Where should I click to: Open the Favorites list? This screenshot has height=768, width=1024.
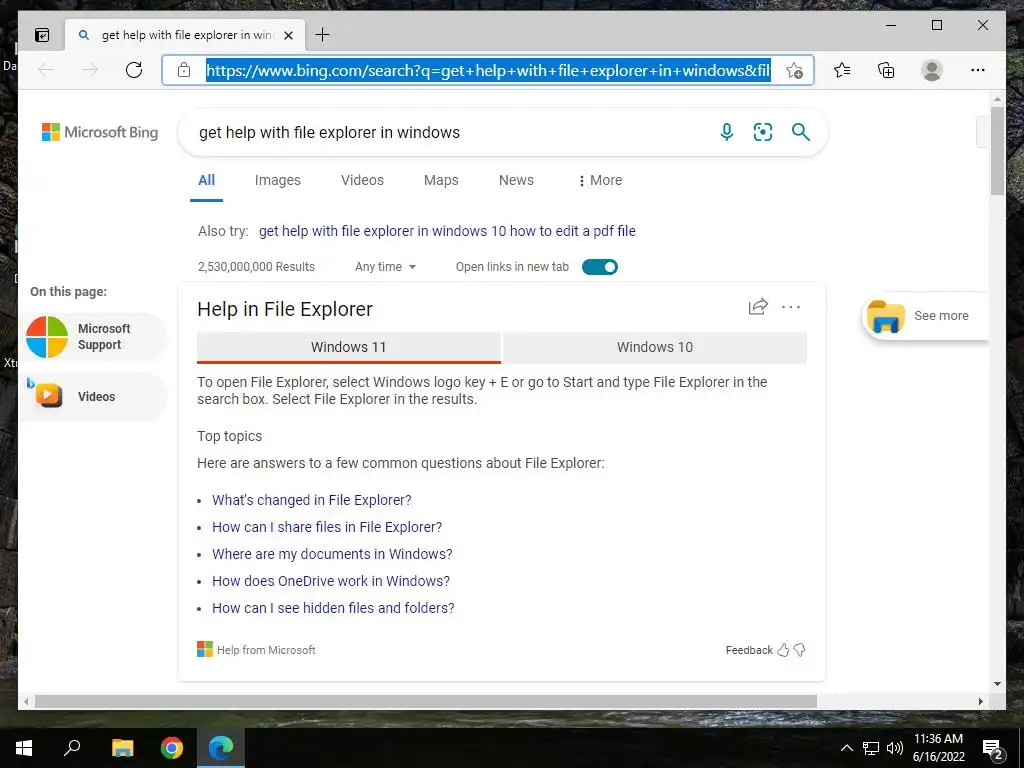coord(842,70)
